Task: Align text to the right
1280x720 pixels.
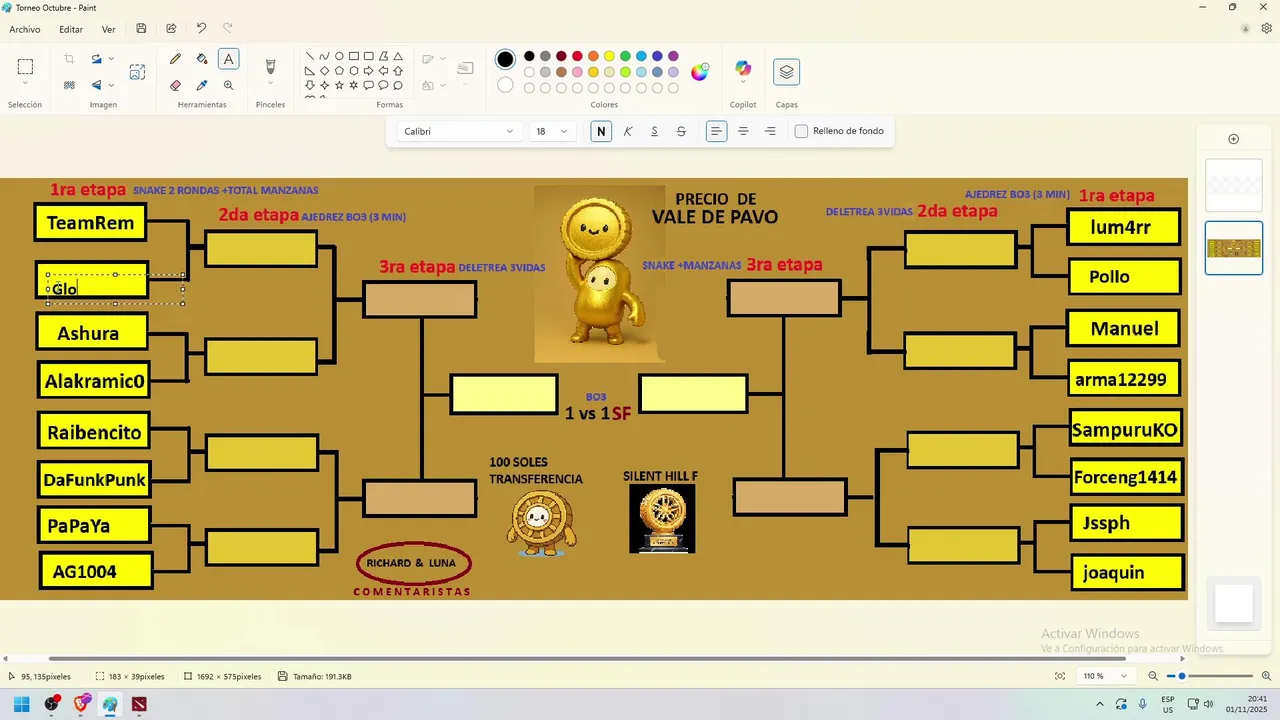Action: pyautogui.click(x=770, y=131)
